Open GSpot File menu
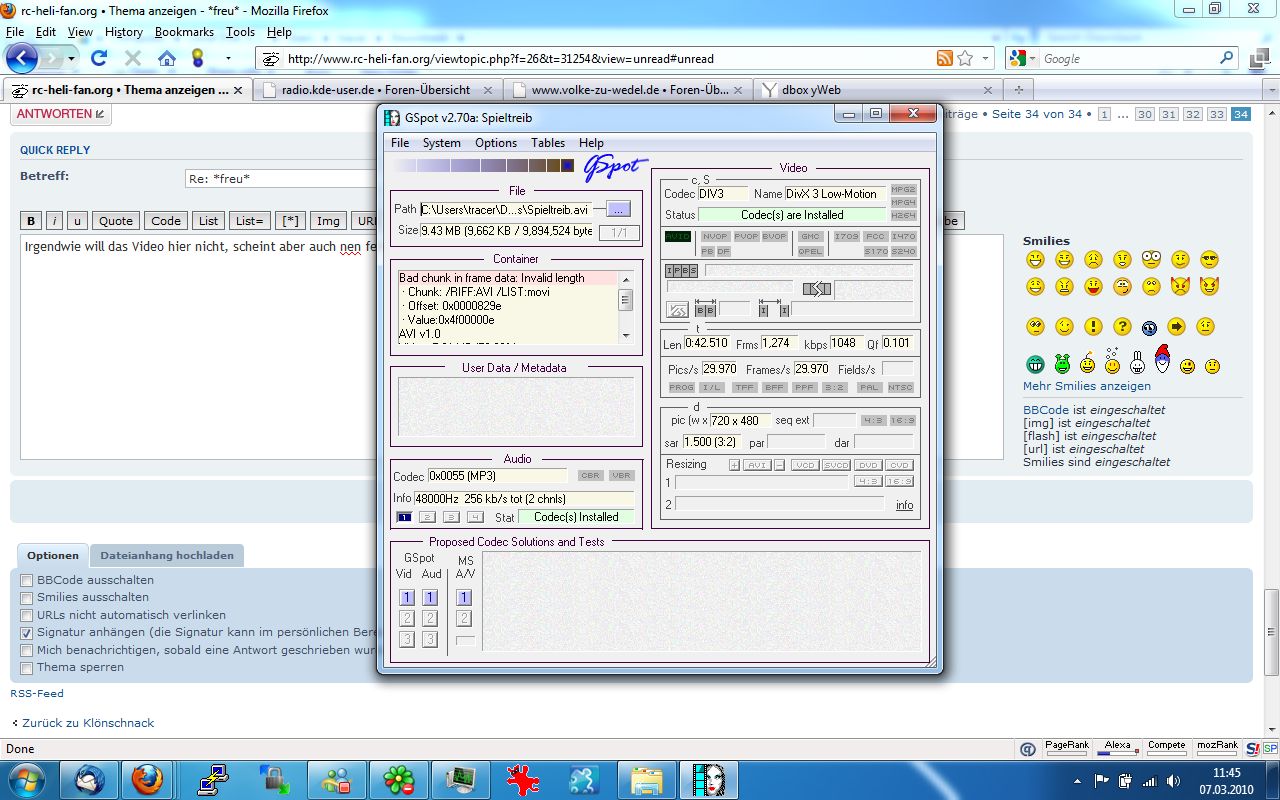The image size is (1280, 800). [x=400, y=143]
